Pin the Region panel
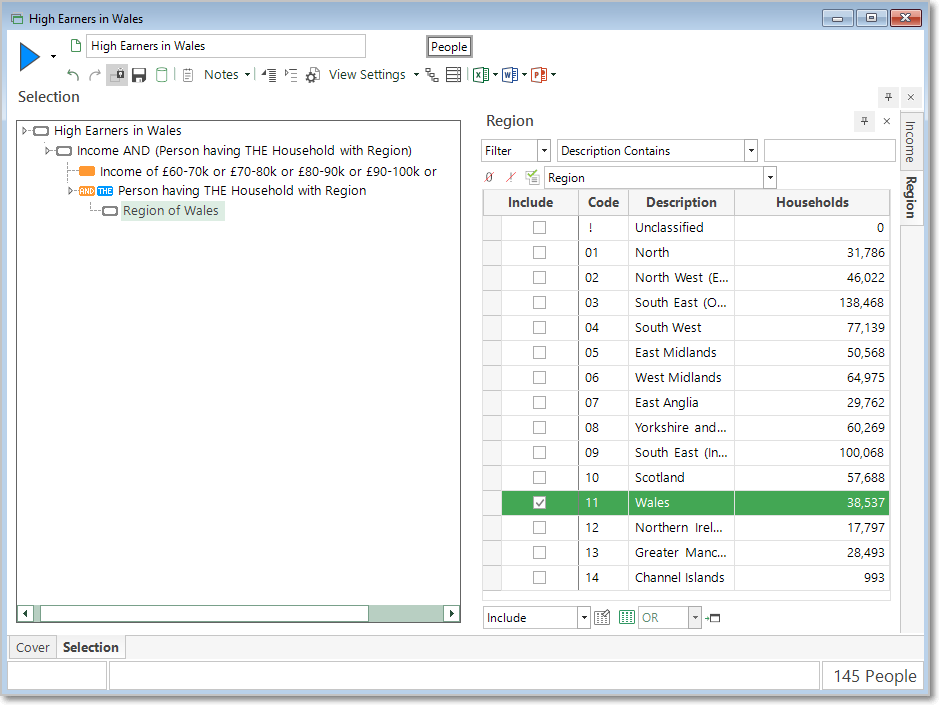Image resolution: width=939 pixels, height=705 pixels. [864, 121]
